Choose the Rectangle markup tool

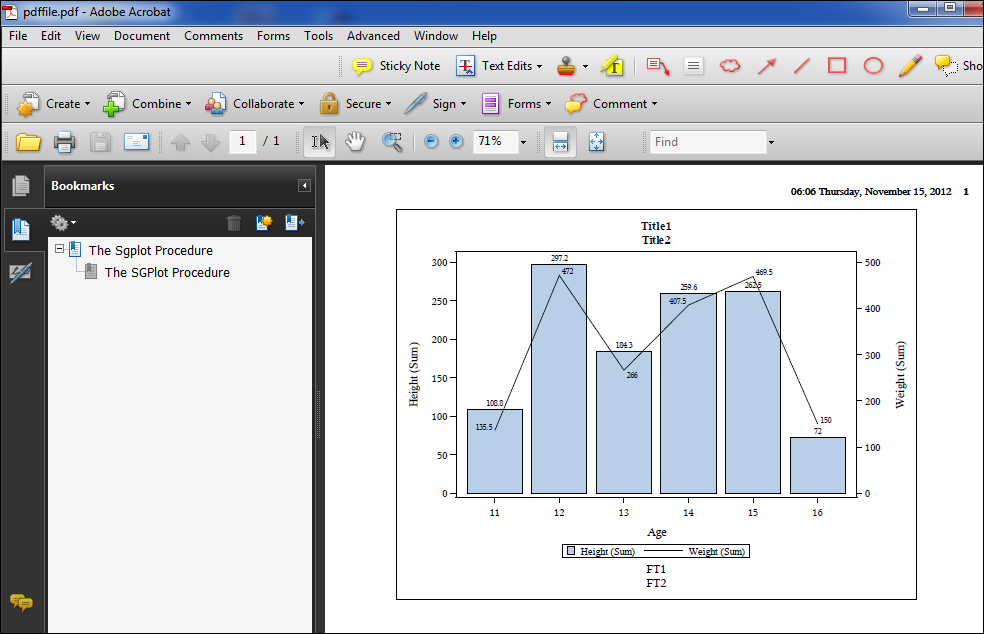(x=837, y=66)
